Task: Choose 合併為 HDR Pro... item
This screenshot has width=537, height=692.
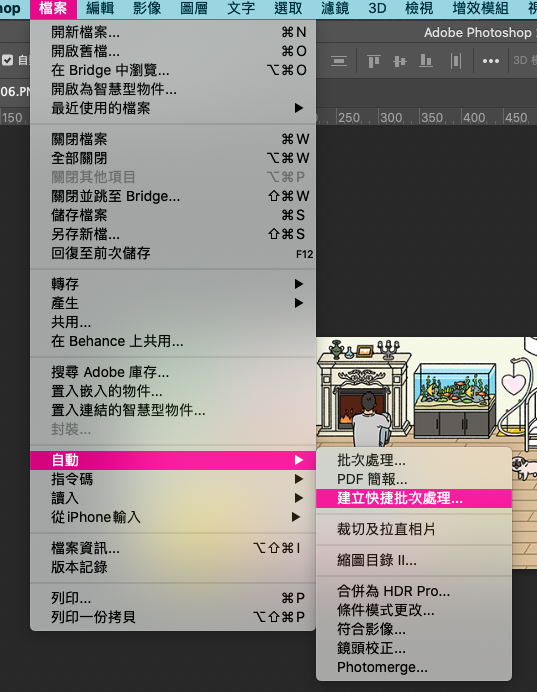Action: coord(414,591)
